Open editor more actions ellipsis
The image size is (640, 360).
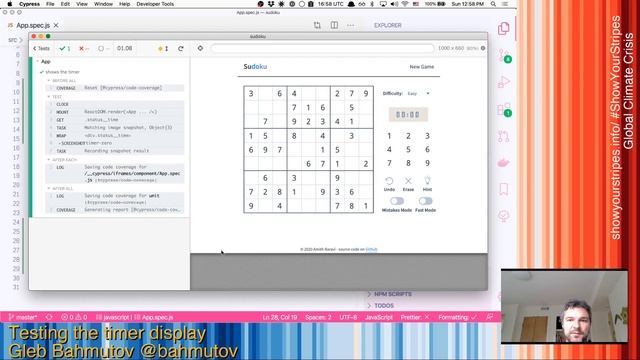coord(351,25)
